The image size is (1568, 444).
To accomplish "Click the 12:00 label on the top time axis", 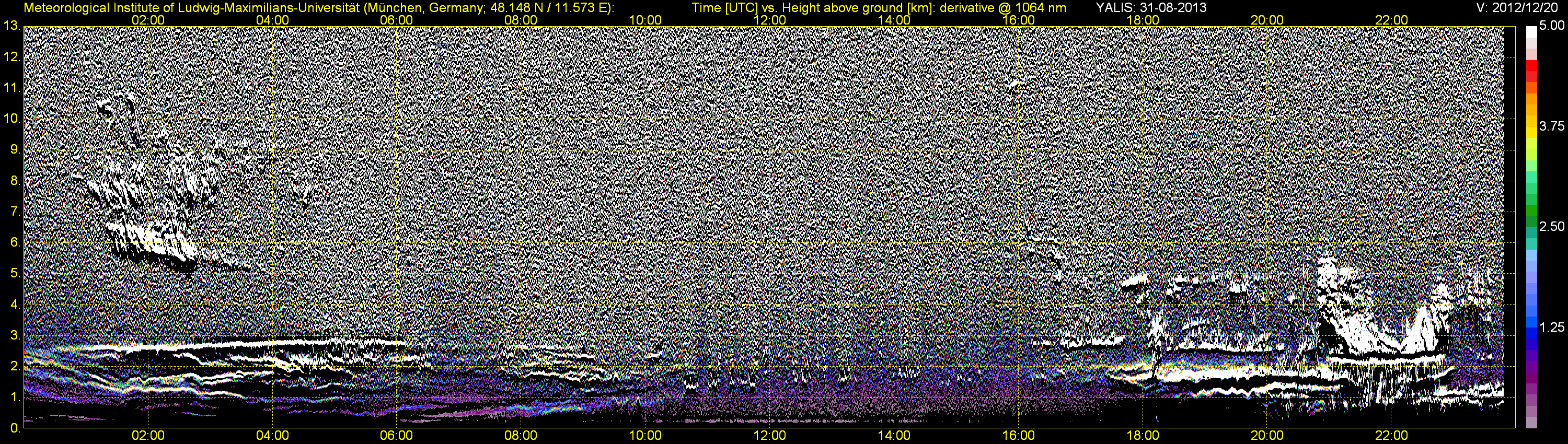I will pos(769,20).
